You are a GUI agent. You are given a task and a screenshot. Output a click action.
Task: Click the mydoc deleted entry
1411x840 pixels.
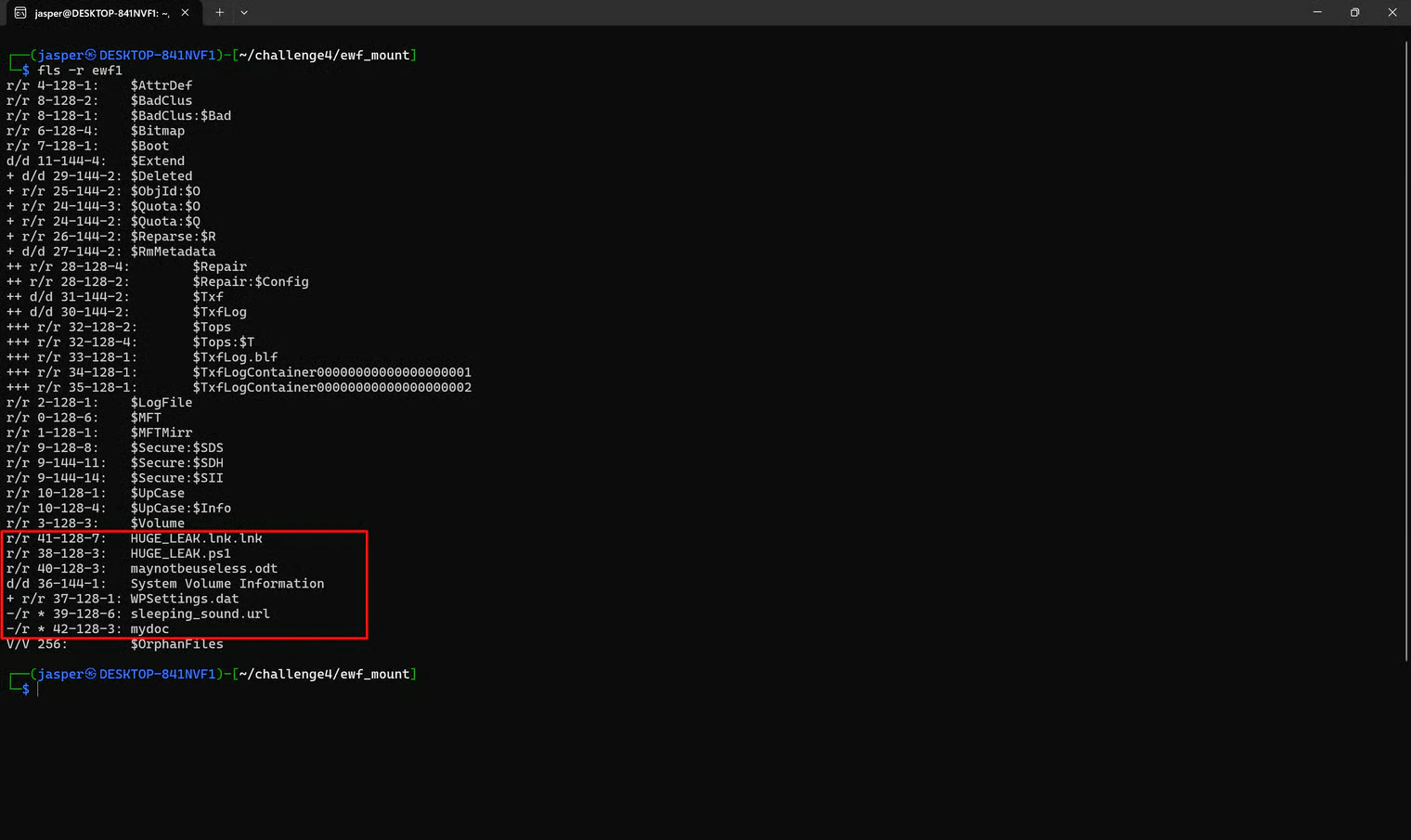click(x=149, y=629)
